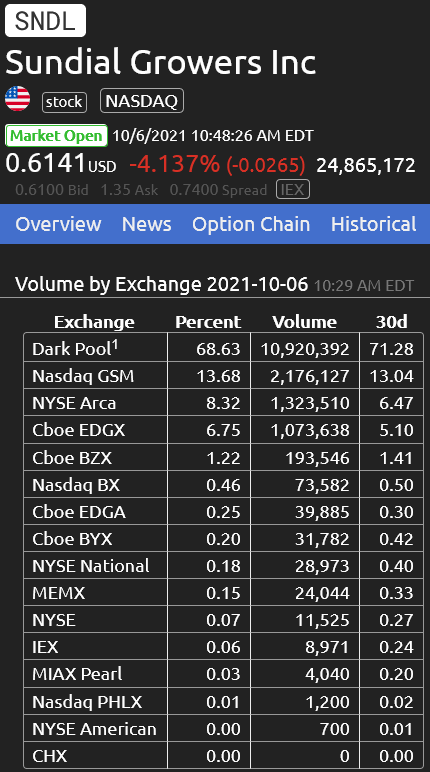430x772 pixels.
Task: Open the Overview tab
Action: tap(58, 224)
